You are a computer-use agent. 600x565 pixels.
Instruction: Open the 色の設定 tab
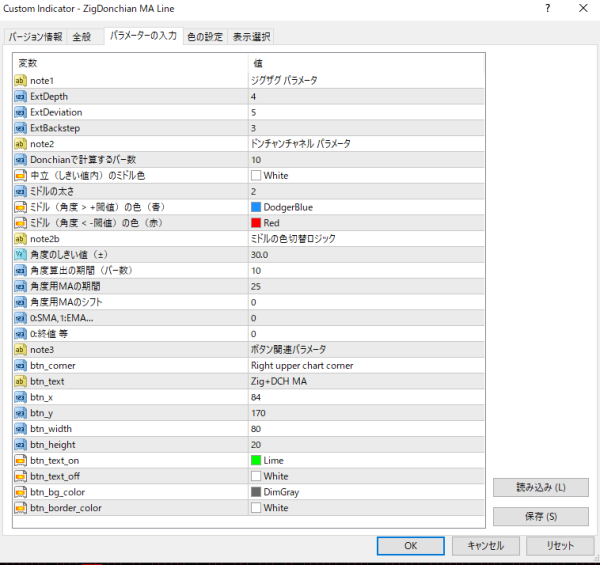tap(205, 37)
